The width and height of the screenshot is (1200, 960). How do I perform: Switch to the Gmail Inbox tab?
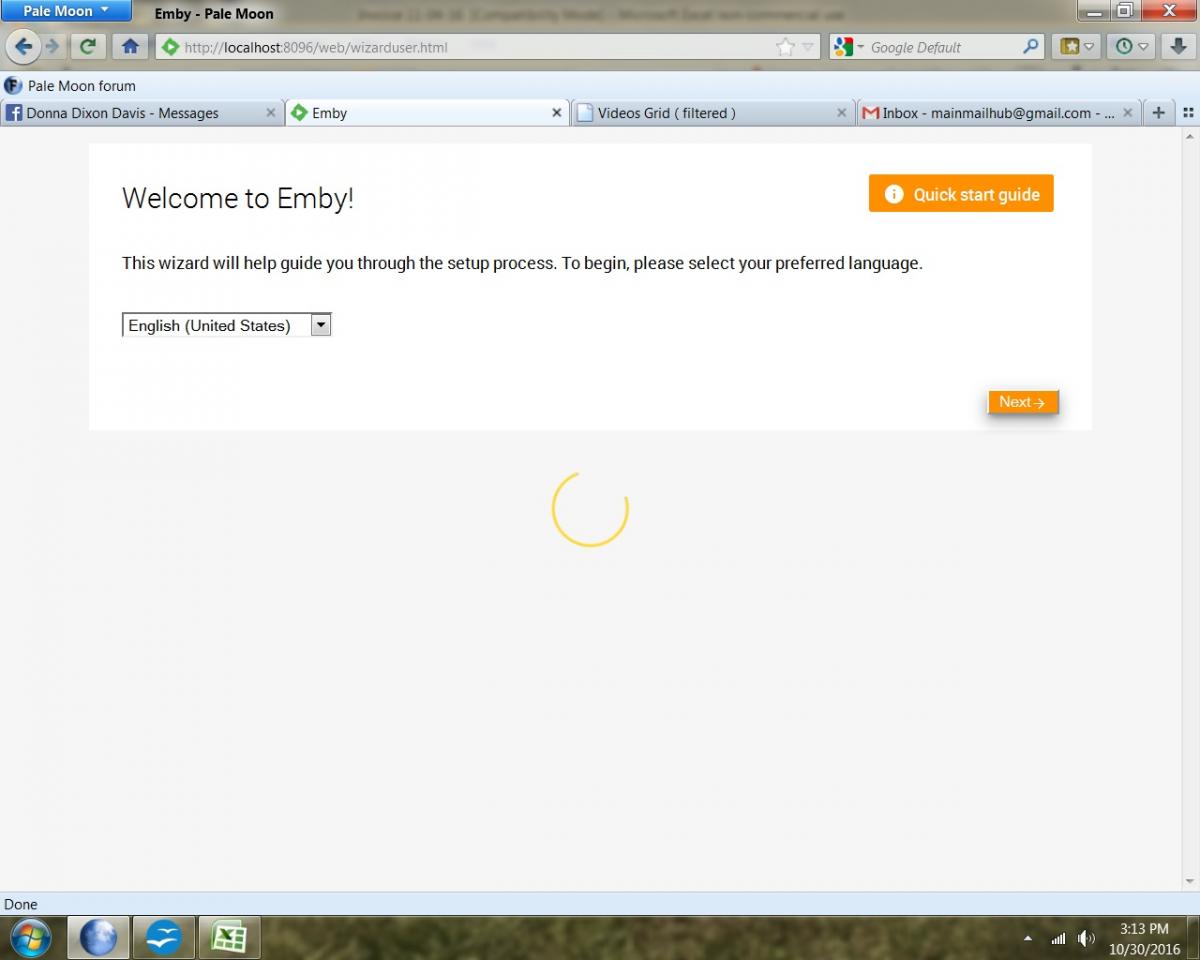998,113
